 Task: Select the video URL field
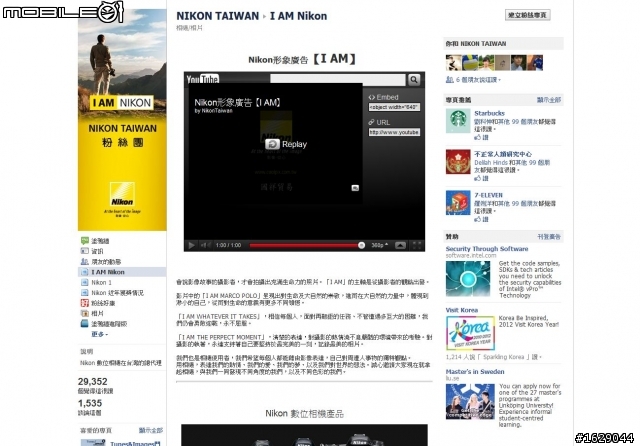pos(394,132)
